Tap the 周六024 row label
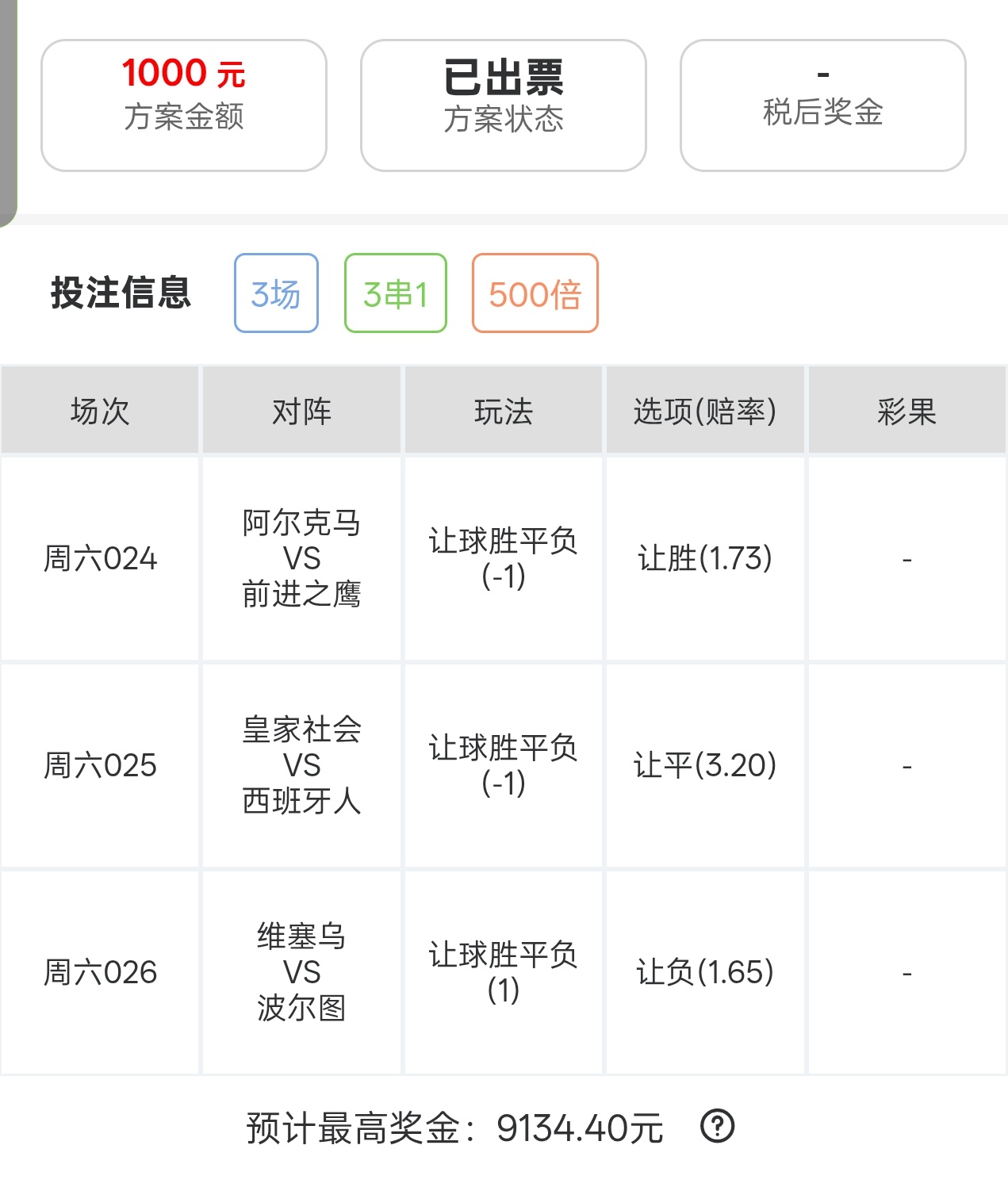Image resolution: width=1008 pixels, height=1191 pixels. (100, 558)
